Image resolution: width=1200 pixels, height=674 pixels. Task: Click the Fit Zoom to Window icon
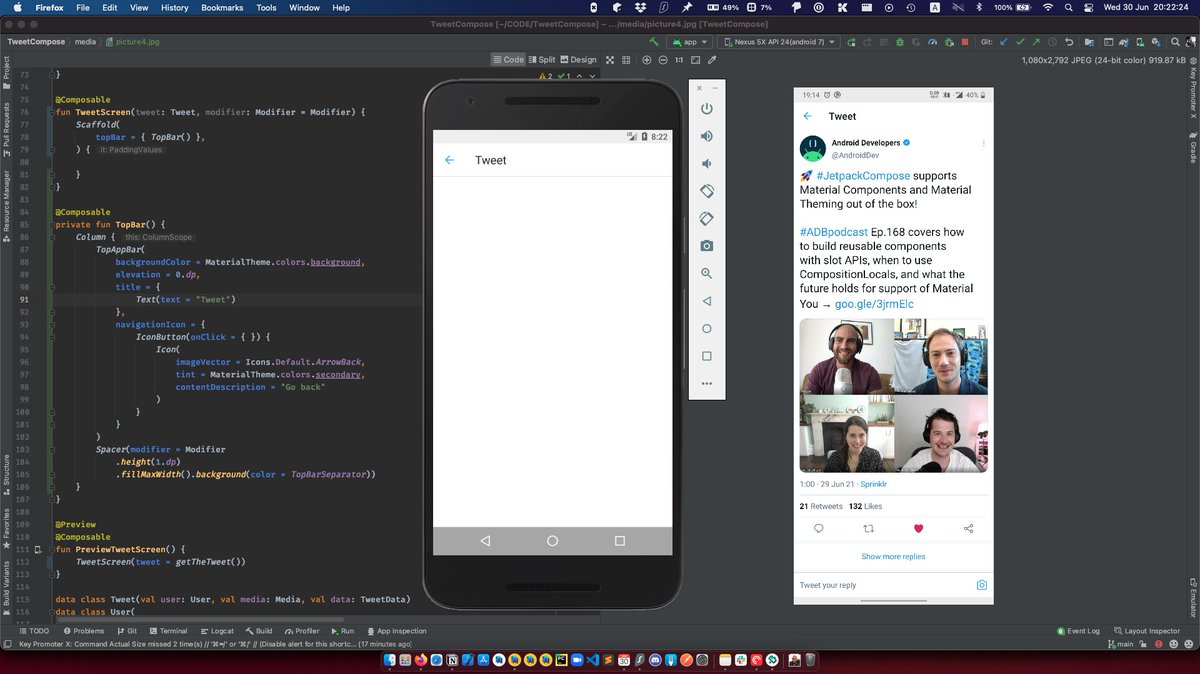[695, 60]
